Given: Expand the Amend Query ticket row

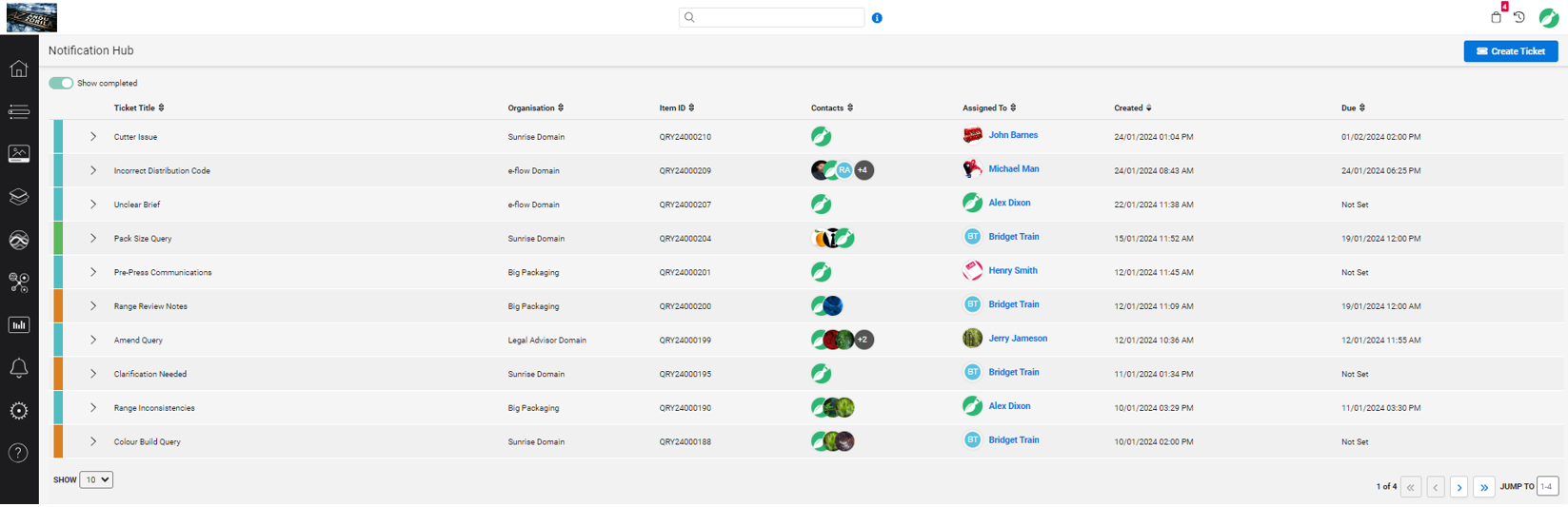Looking at the screenshot, I should pyautogui.click(x=93, y=340).
